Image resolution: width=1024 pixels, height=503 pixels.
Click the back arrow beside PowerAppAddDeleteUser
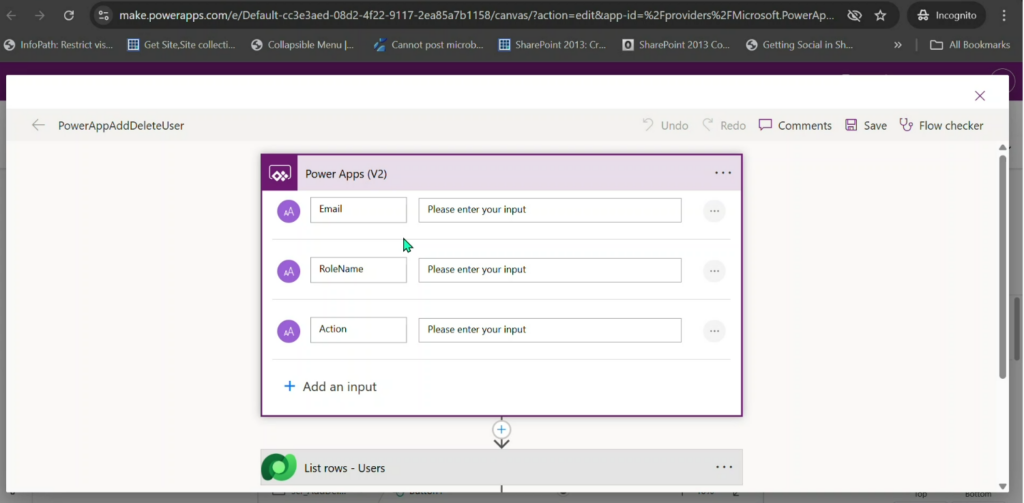(38, 125)
